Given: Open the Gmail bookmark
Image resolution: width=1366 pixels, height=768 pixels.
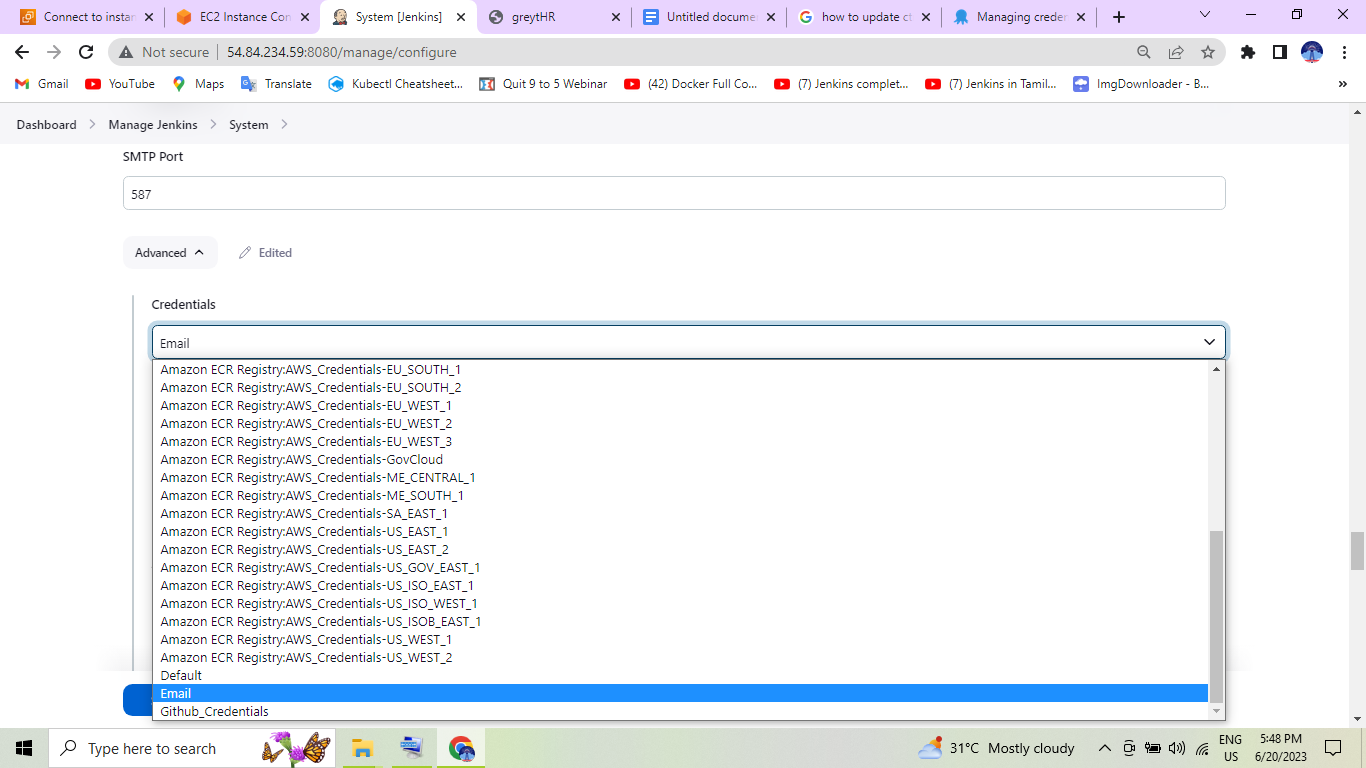Looking at the screenshot, I should click(42, 84).
